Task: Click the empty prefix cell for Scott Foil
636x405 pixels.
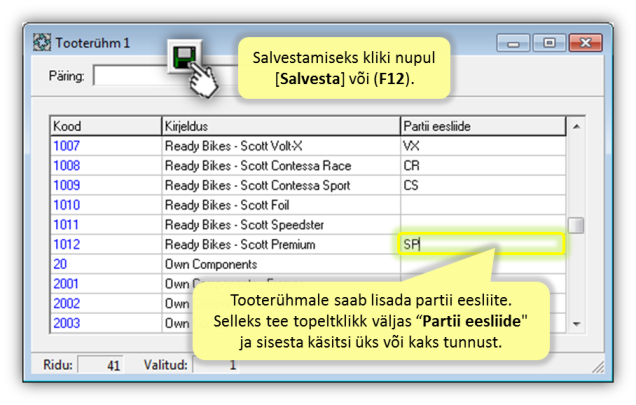Action: click(483, 205)
